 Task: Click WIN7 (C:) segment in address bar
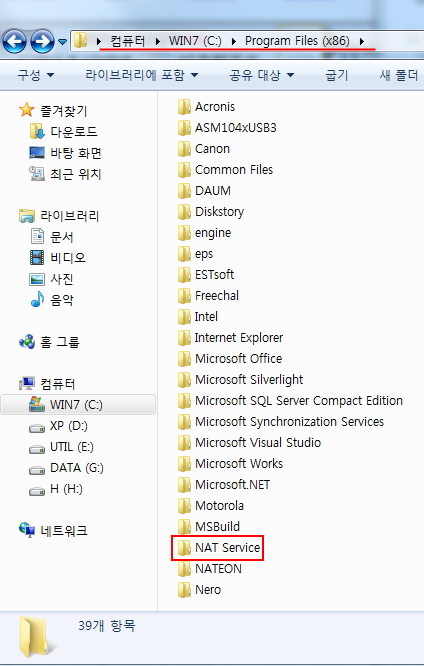coord(195,41)
